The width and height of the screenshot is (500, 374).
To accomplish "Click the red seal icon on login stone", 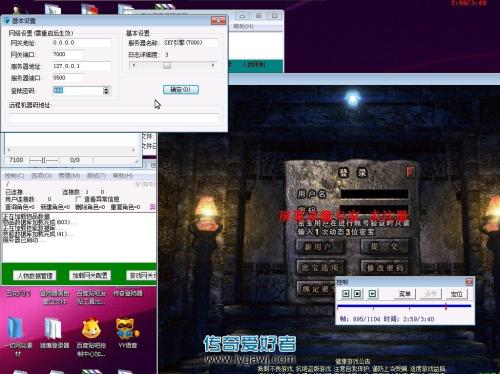I will [x=410, y=171].
